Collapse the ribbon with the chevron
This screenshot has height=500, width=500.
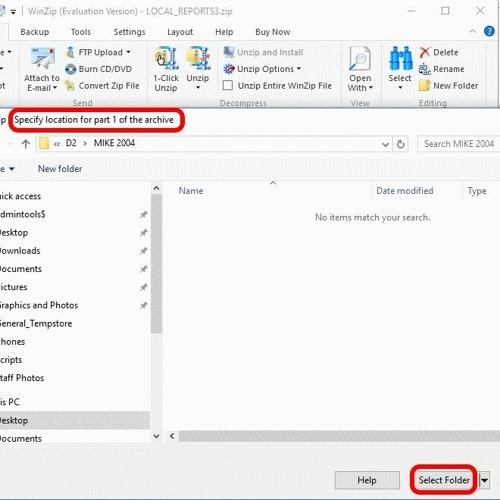point(472,31)
